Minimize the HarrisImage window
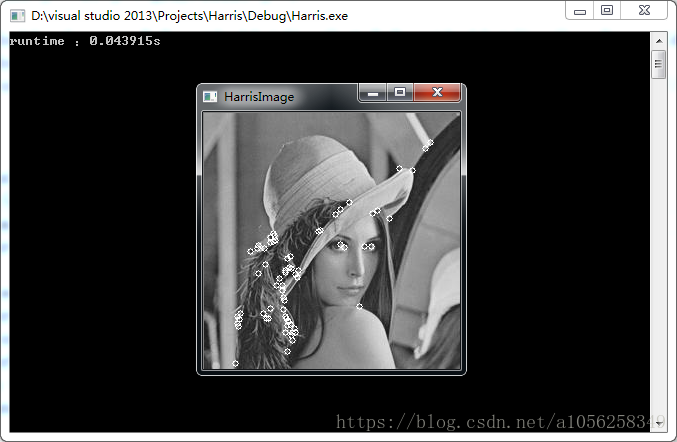The image size is (677, 442). tap(373, 93)
